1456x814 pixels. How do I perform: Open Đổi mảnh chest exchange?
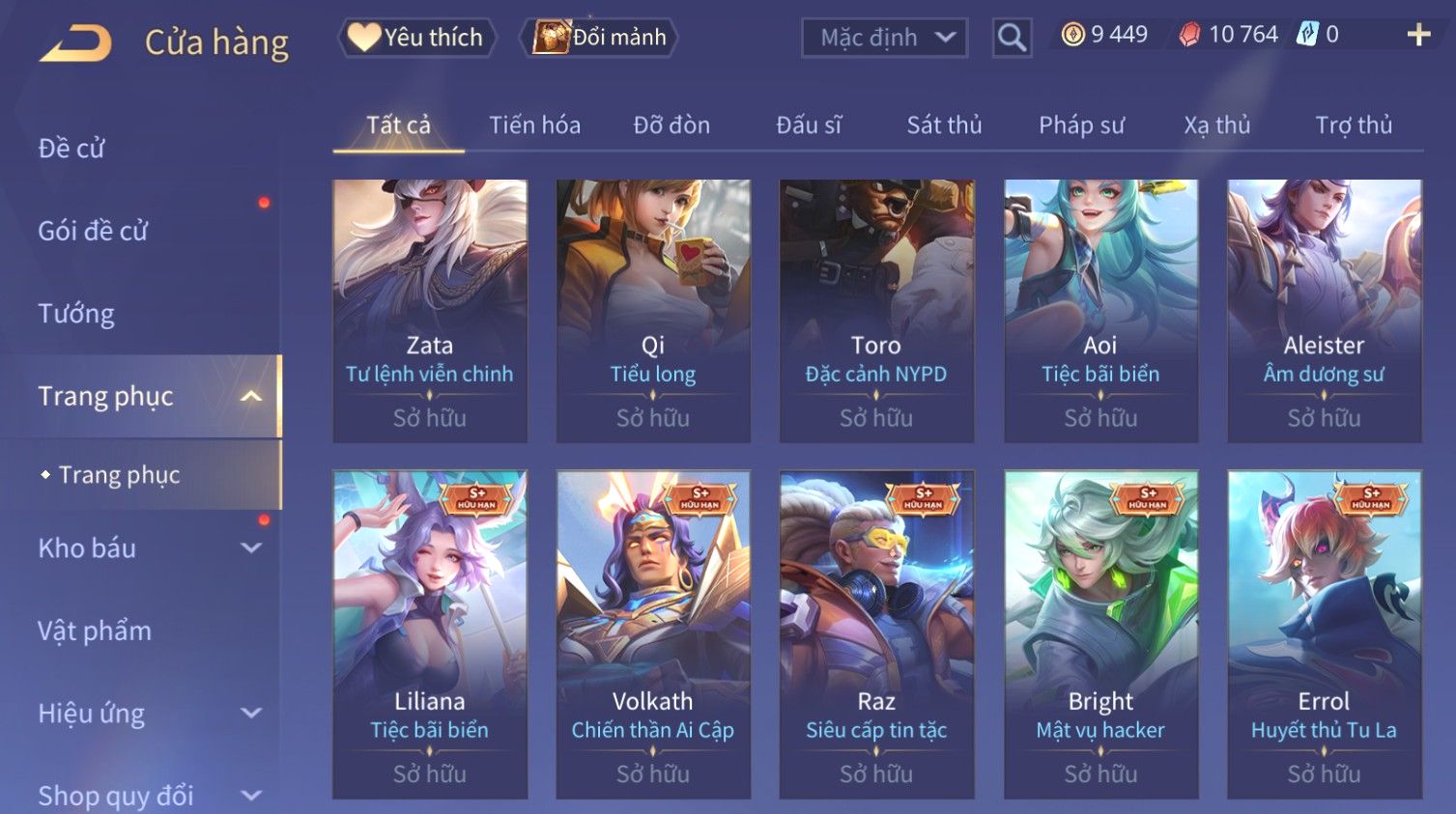(x=599, y=38)
